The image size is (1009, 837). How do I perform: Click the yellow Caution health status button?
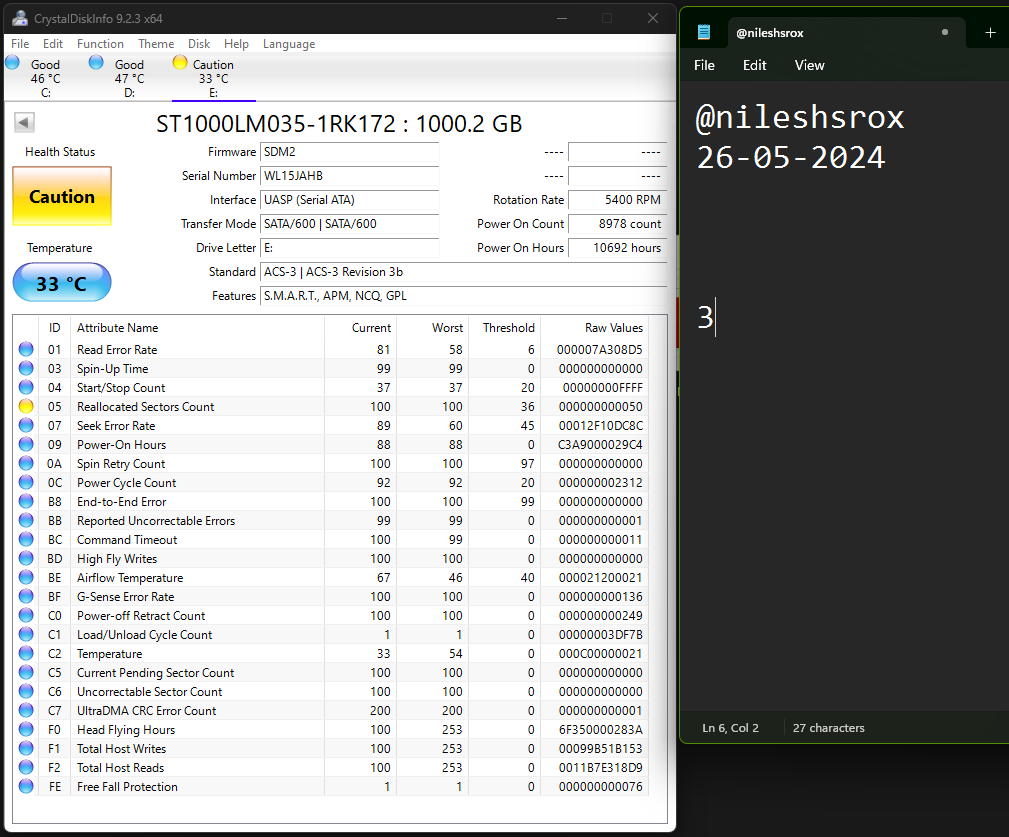pyautogui.click(x=62, y=196)
